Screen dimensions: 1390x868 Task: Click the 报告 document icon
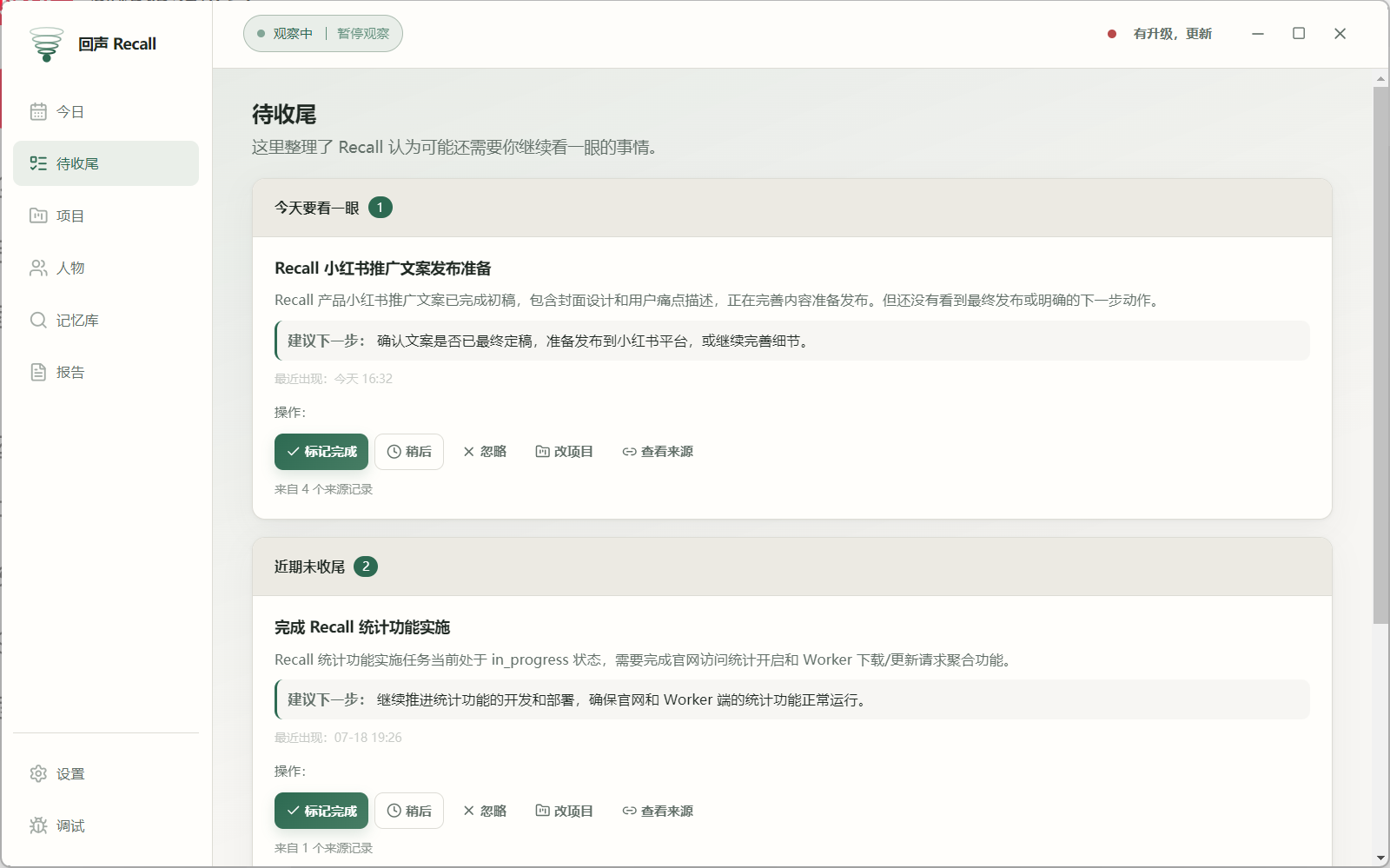pos(38,372)
